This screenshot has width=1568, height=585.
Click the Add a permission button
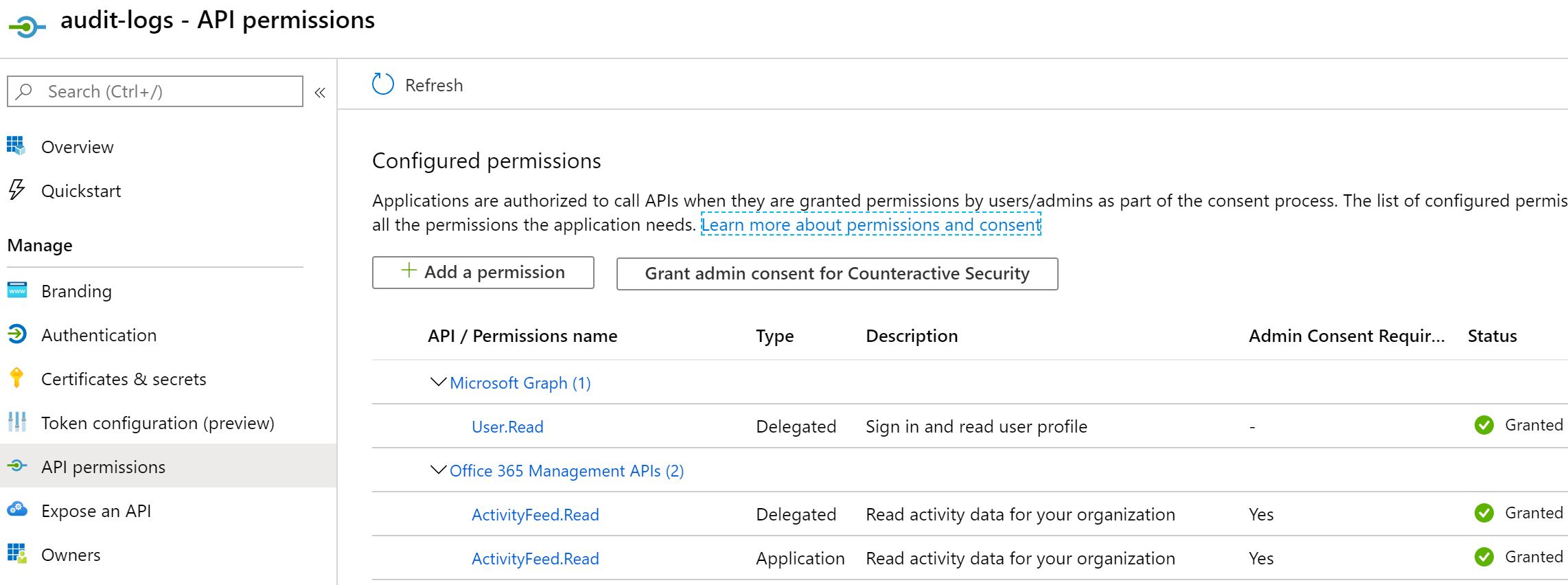point(483,273)
